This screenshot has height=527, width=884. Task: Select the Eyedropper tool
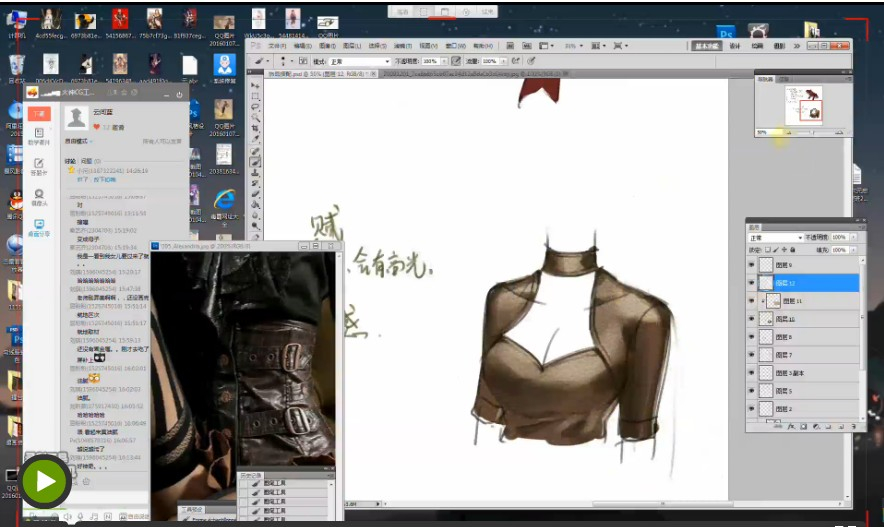255,139
